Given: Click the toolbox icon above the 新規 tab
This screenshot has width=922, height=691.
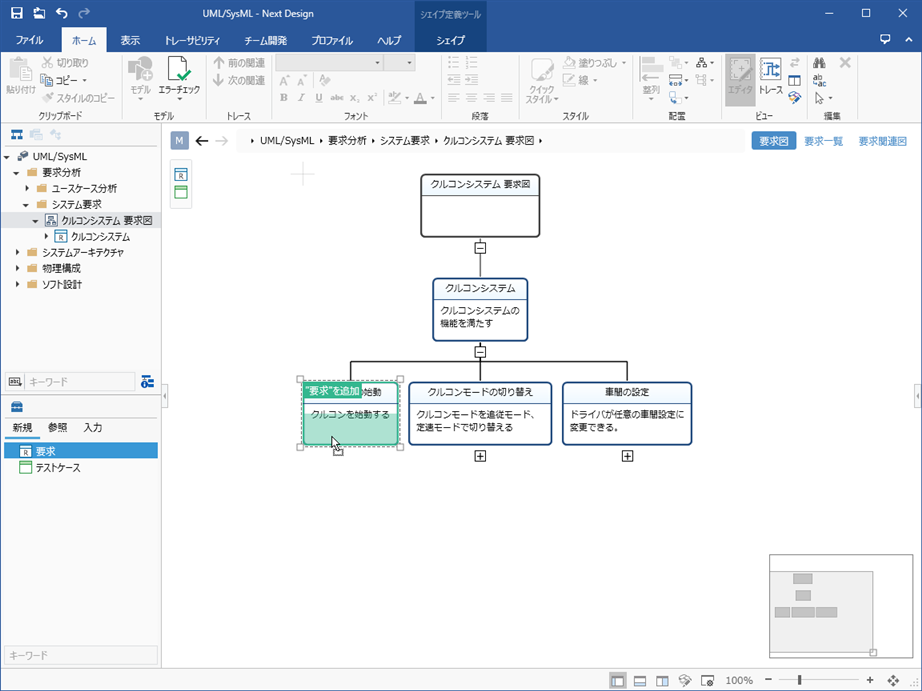Looking at the screenshot, I should (x=16, y=407).
